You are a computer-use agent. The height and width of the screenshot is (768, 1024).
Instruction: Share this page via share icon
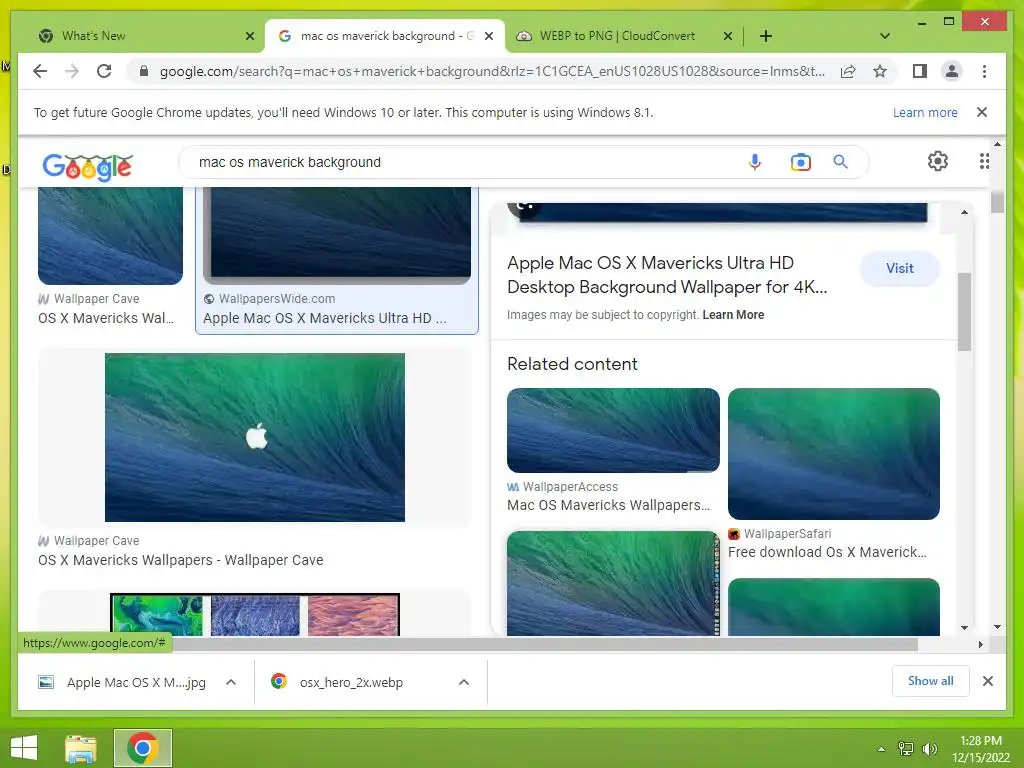point(848,71)
